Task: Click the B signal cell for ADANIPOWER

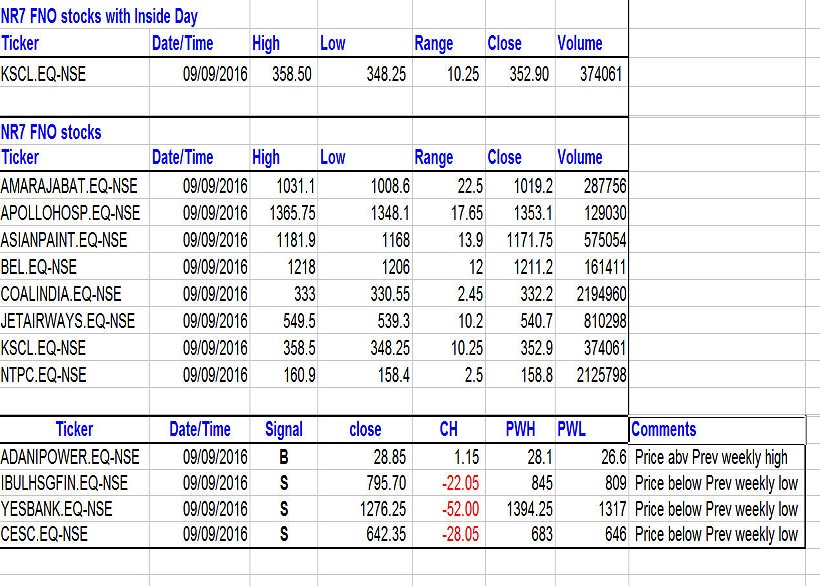Action: click(284, 457)
